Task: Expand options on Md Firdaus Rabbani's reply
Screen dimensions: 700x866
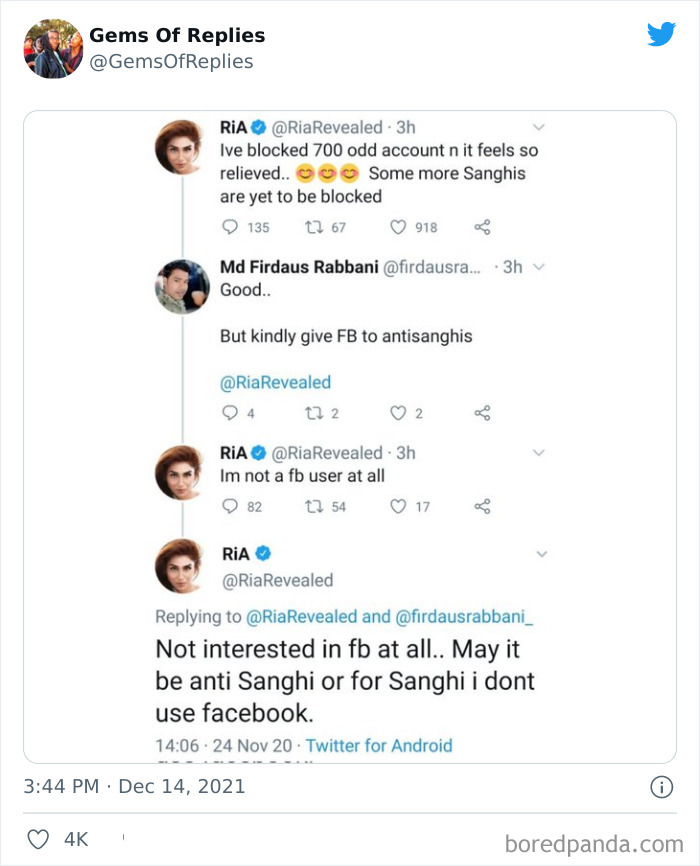Action: pos(540,267)
